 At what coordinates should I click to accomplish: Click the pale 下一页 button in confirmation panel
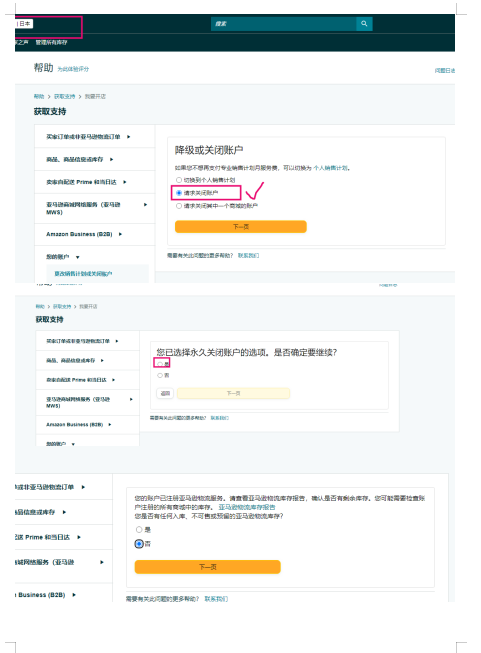tap(233, 393)
